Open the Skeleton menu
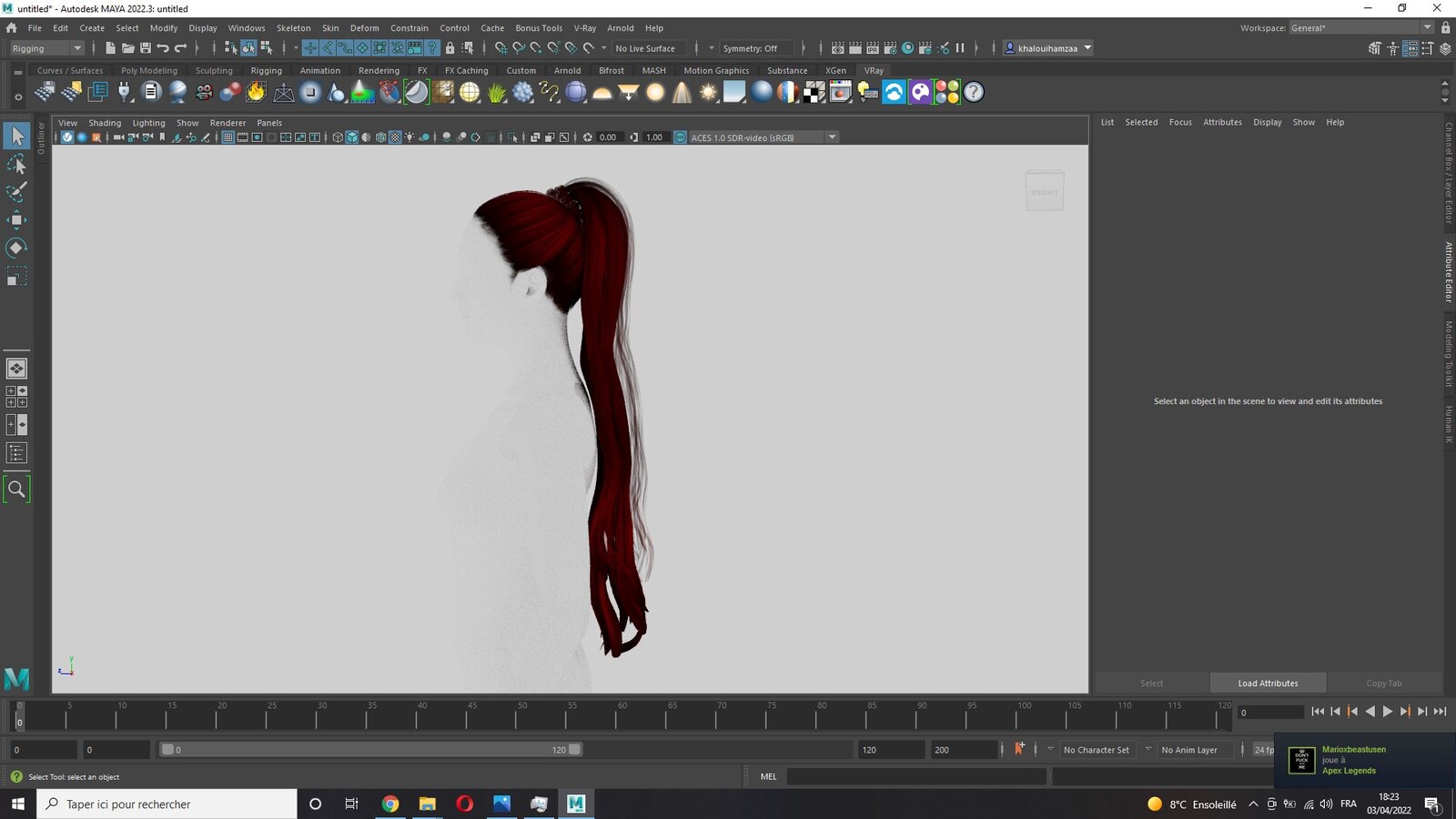The width and height of the screenshot is (1456, 819). tap(293, 28)
